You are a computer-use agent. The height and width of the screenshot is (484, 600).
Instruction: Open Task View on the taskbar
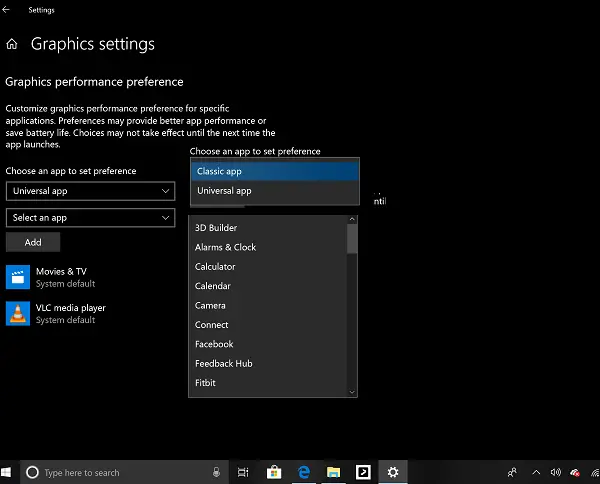(x=243, y=473)
